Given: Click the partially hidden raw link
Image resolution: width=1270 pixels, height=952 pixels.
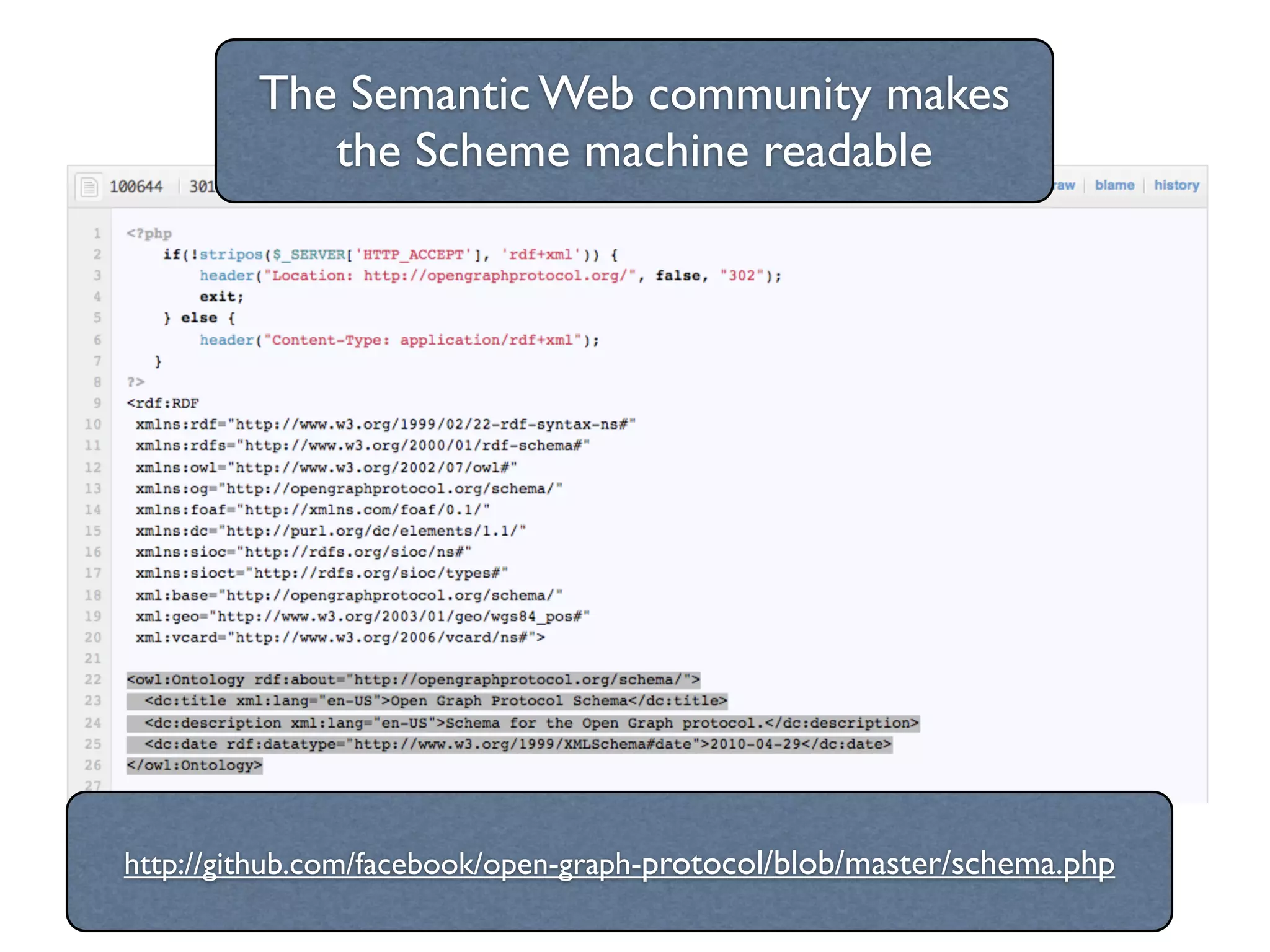Looking at the screenshot, I should [1065, 185].
